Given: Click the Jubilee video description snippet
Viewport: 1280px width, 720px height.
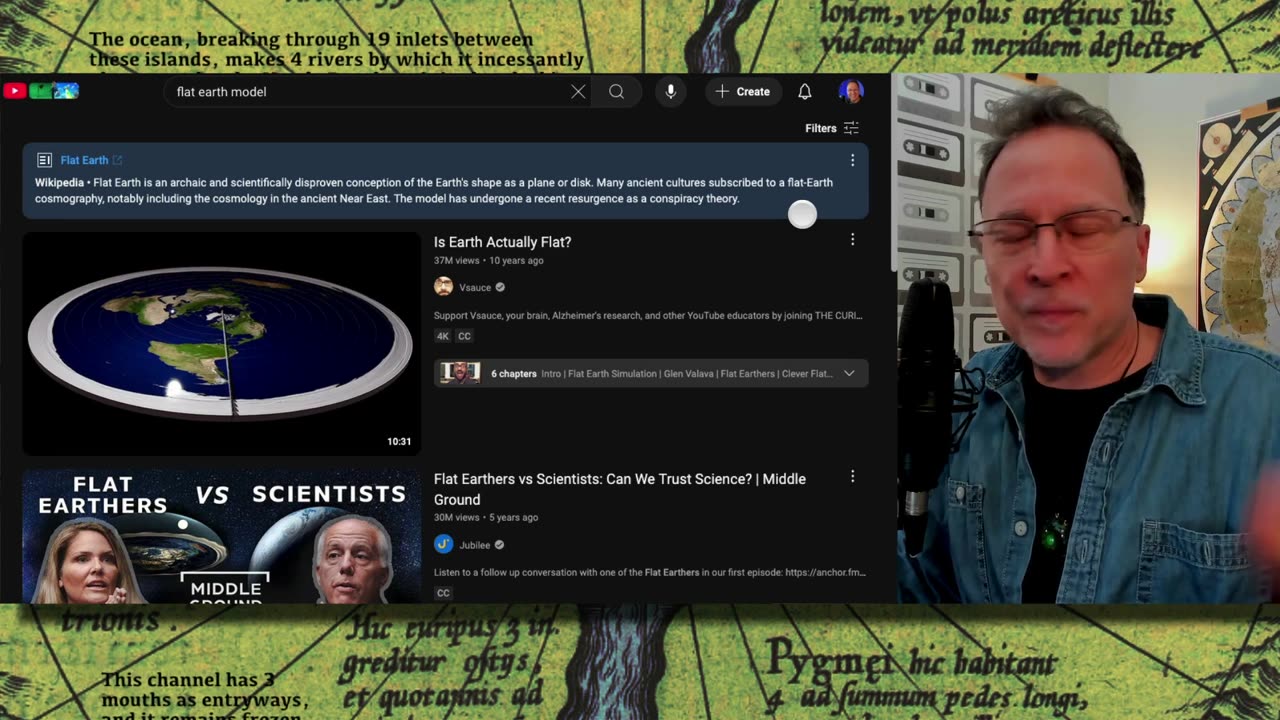Looking at the screenshot, I should coord(650,573).
